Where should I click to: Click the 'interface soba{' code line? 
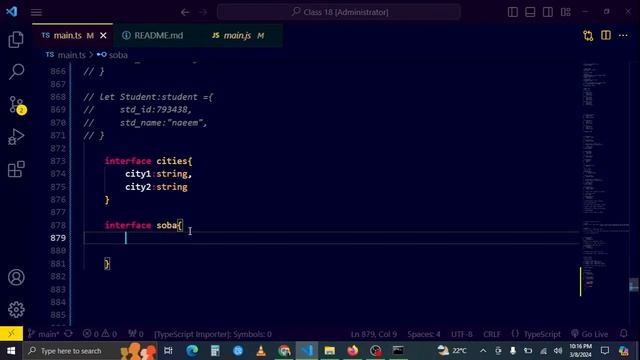[144, 225]
